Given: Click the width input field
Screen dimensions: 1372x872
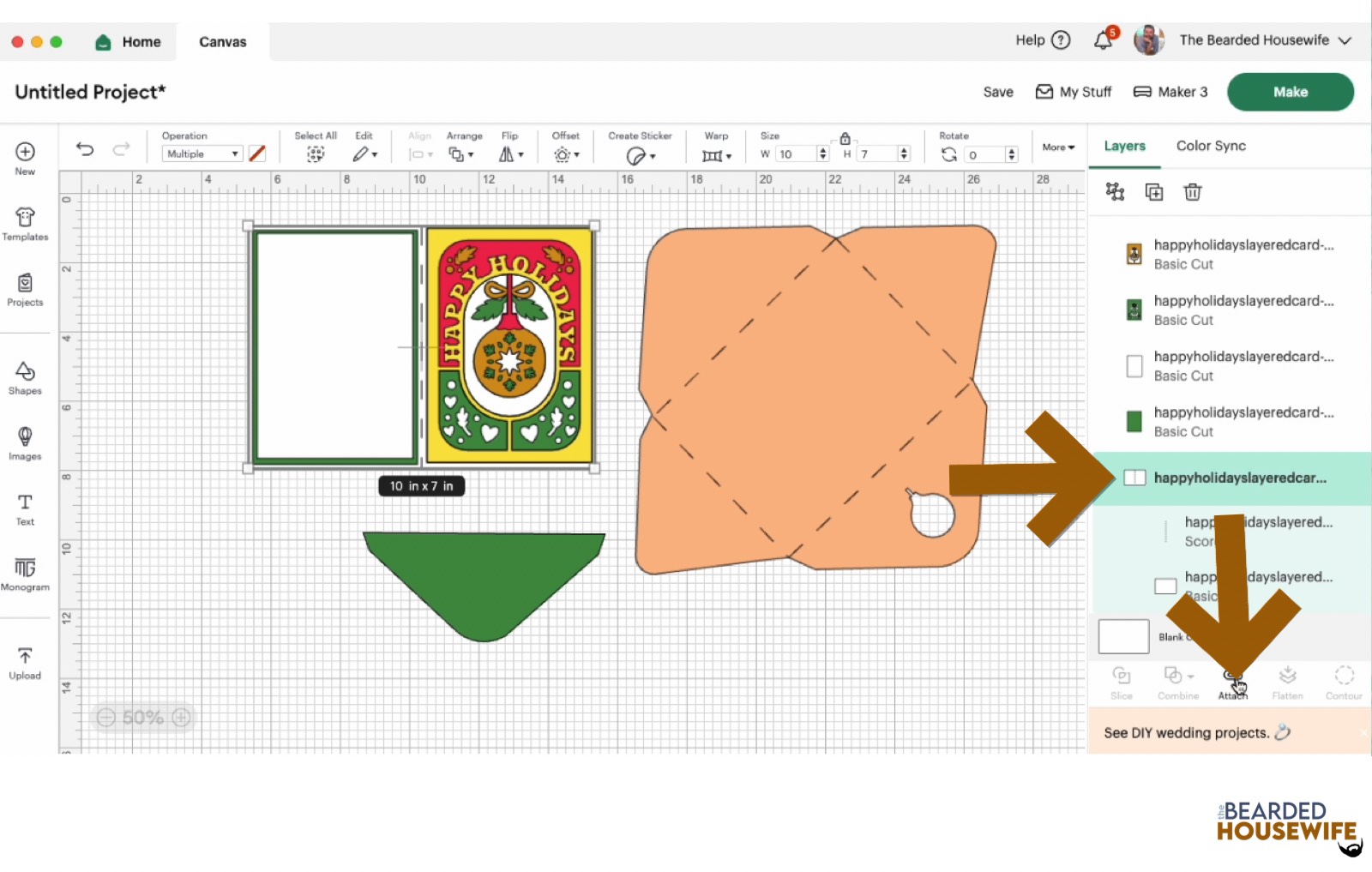Looking at the screenshot, I should (796, 154).
